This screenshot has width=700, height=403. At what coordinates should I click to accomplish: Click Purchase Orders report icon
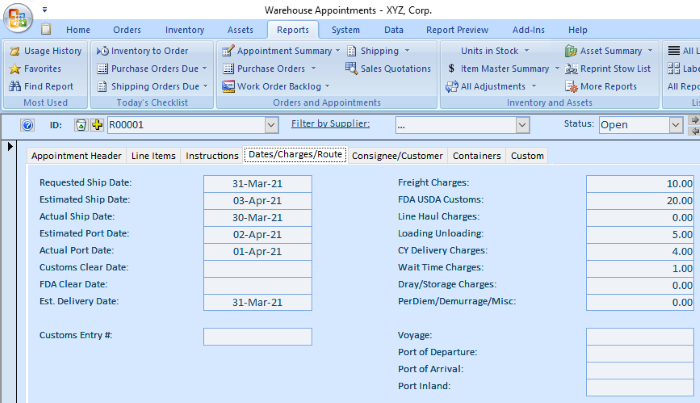point(229,69)
